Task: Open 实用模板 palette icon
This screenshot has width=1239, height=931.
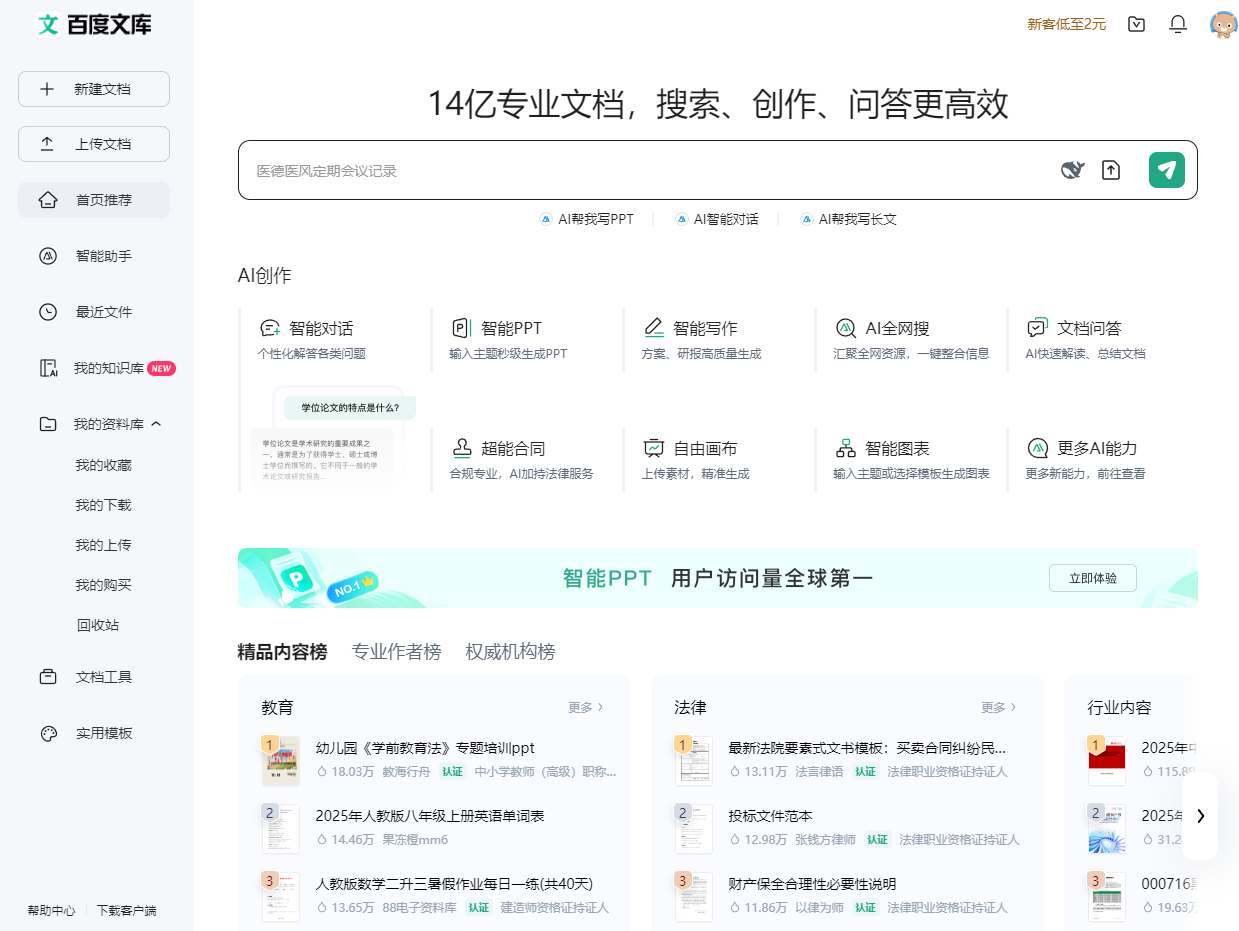Action: tap(48, 733)
